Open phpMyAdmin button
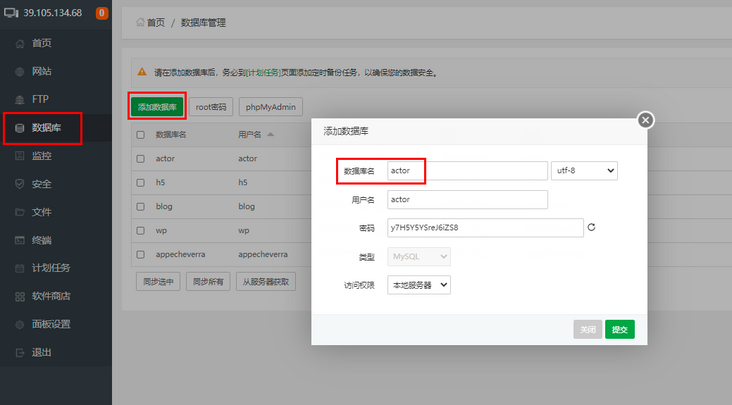 tap(271, 107)
